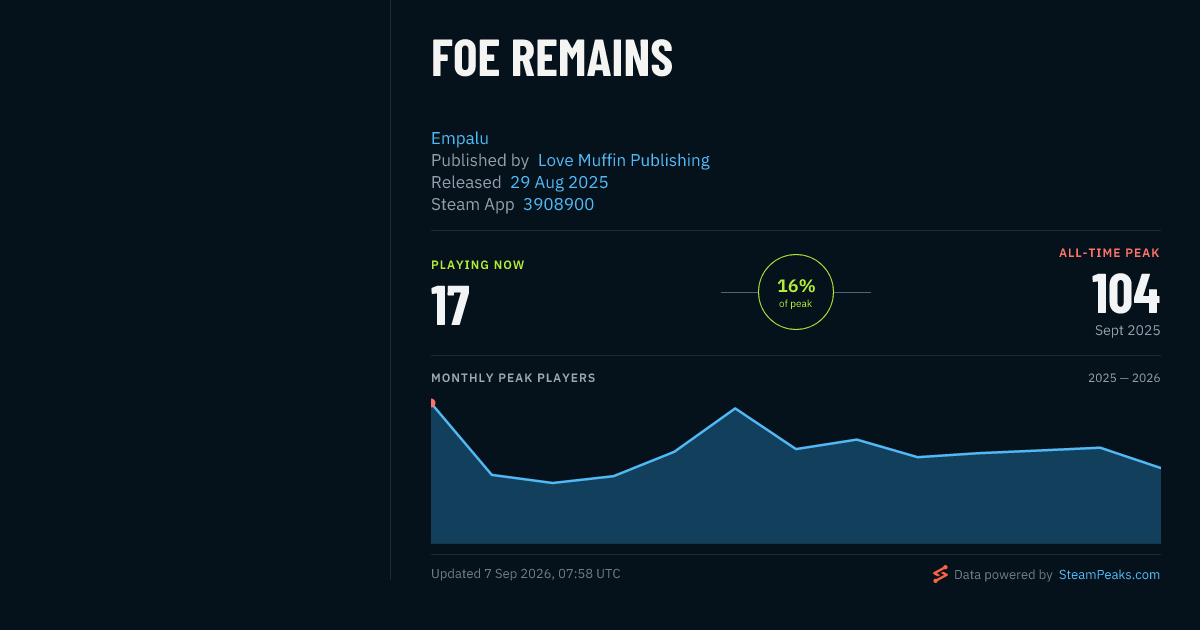Click the 2025 — 2026 range label
Viewport: 1200px width, 630px height.
(1124, 378)
